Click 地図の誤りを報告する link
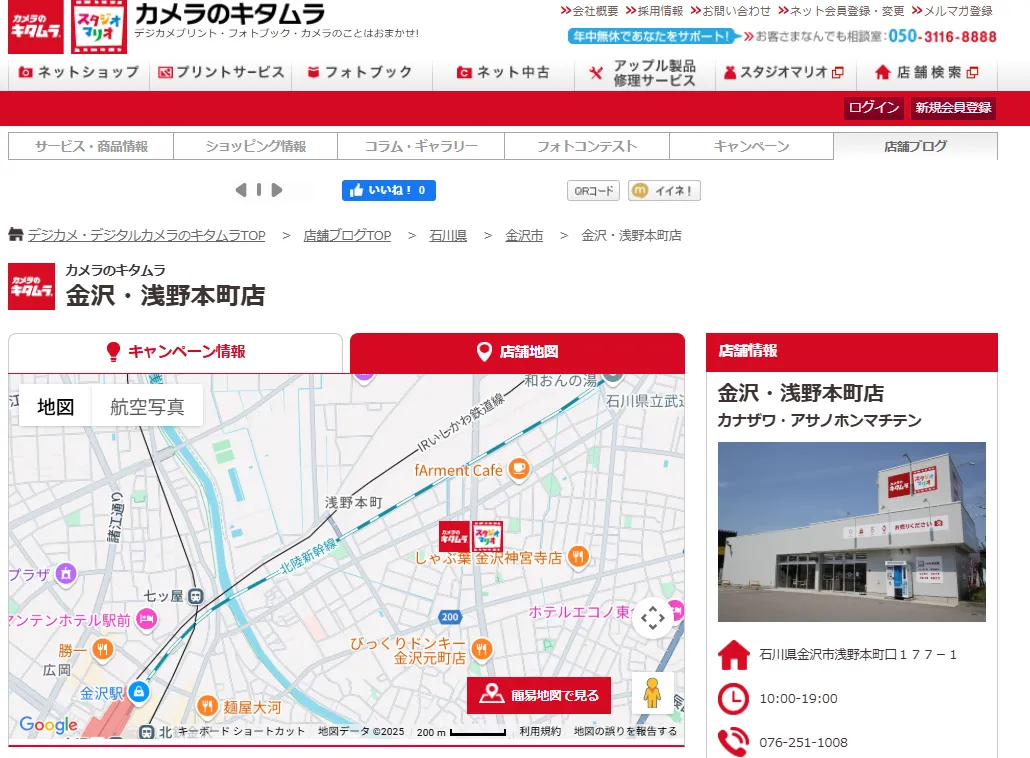Screen dimensions: 1030x758 coord(625,731)
